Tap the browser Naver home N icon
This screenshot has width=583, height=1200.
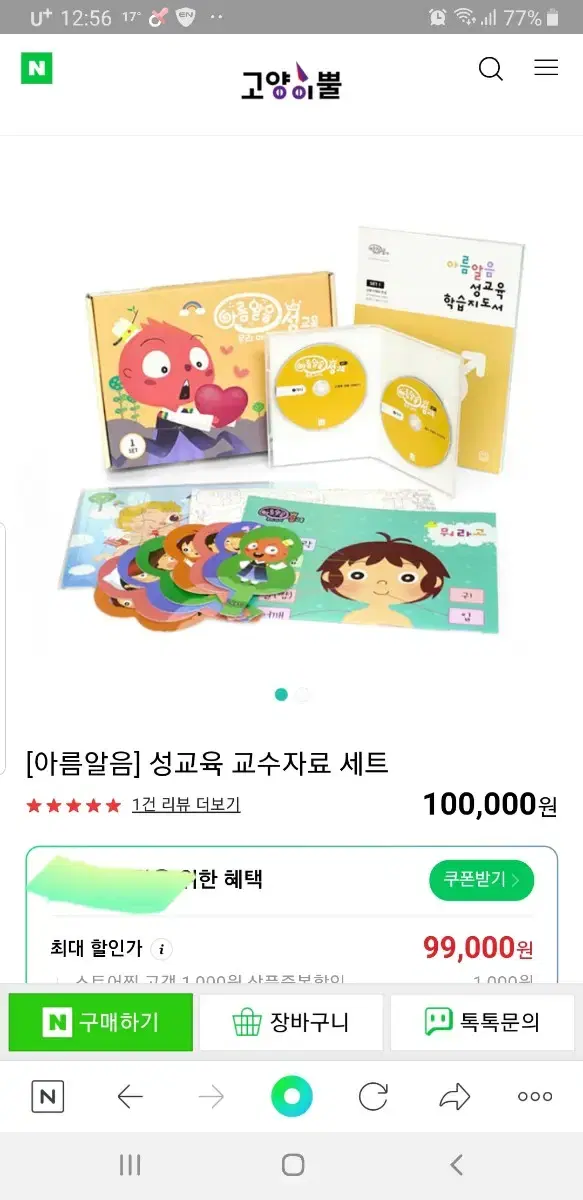click(x=48, y=1097)
